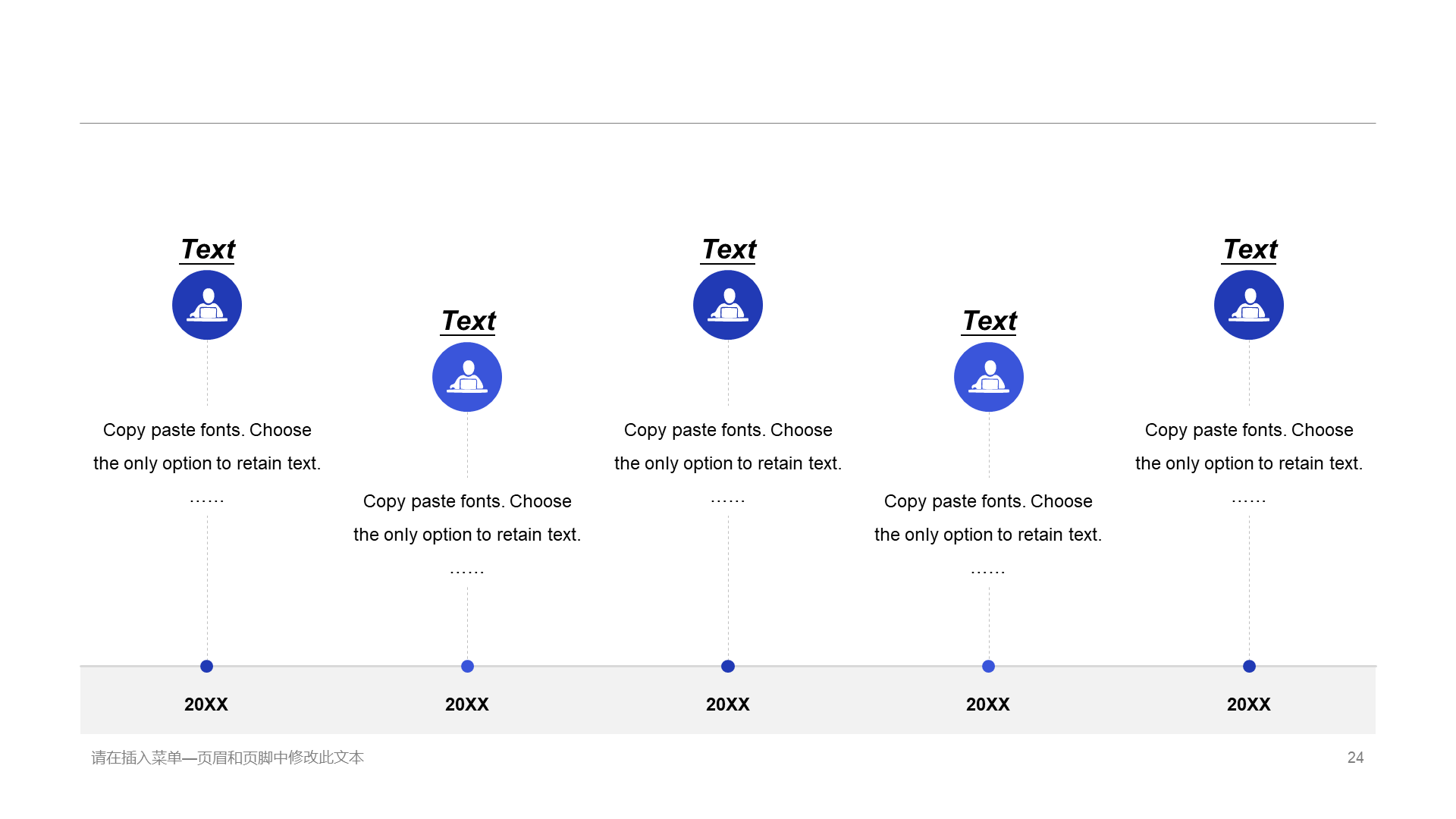This screenshot has height=819, width=1456.
Task: Click the last 20XX year label
Action: click(1249, 704)
